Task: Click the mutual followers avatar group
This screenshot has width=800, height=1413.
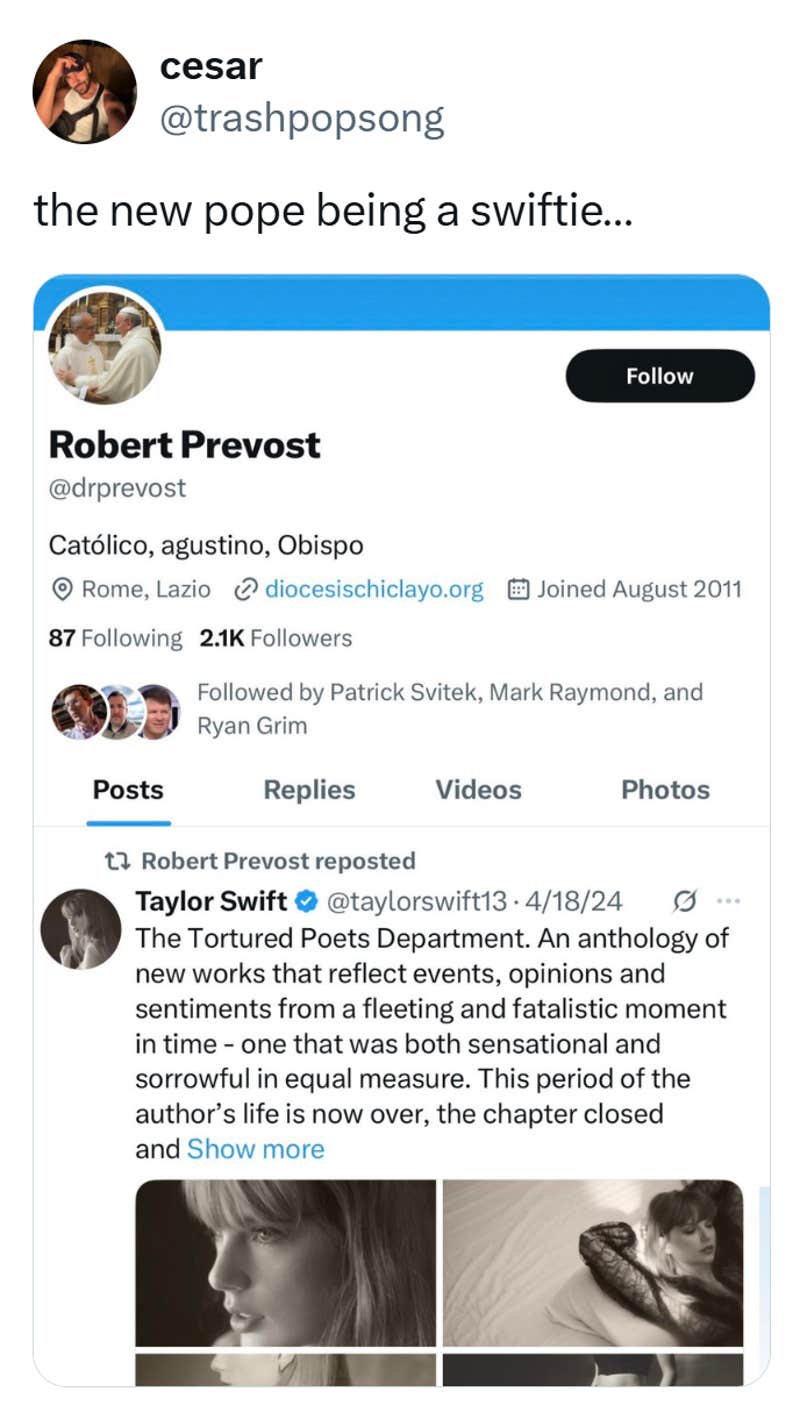Action: coord(115,711)
